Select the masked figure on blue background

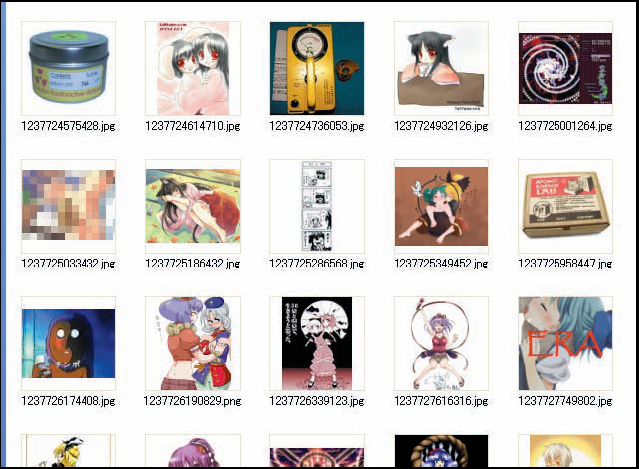pos(68,343)
